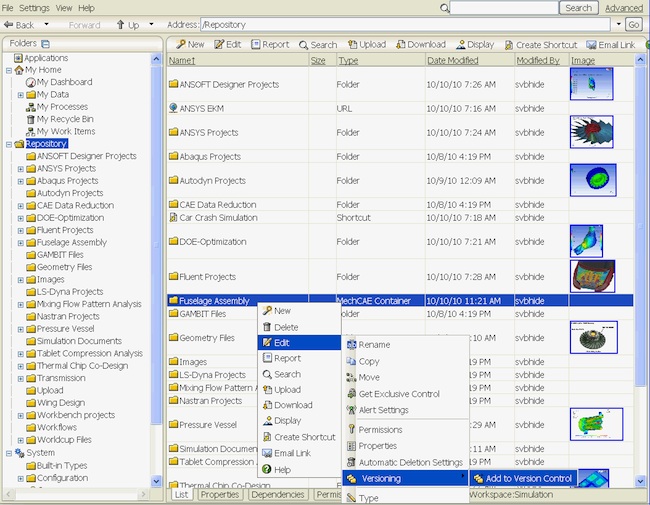Collapse the Repository tree node
The height and width of the screenshot is (505, 650).
coord(9,144)
